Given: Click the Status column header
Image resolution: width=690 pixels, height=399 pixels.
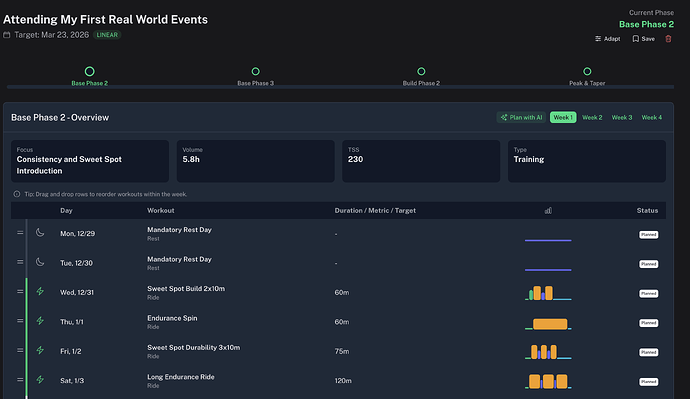Looking at the screenshot, I should (x=647, y=211).
